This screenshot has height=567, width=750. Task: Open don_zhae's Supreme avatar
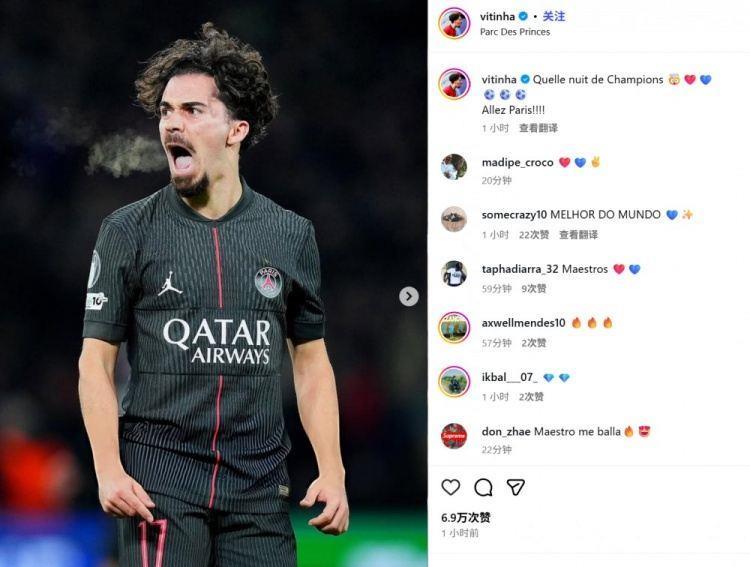tap(453, 436)
